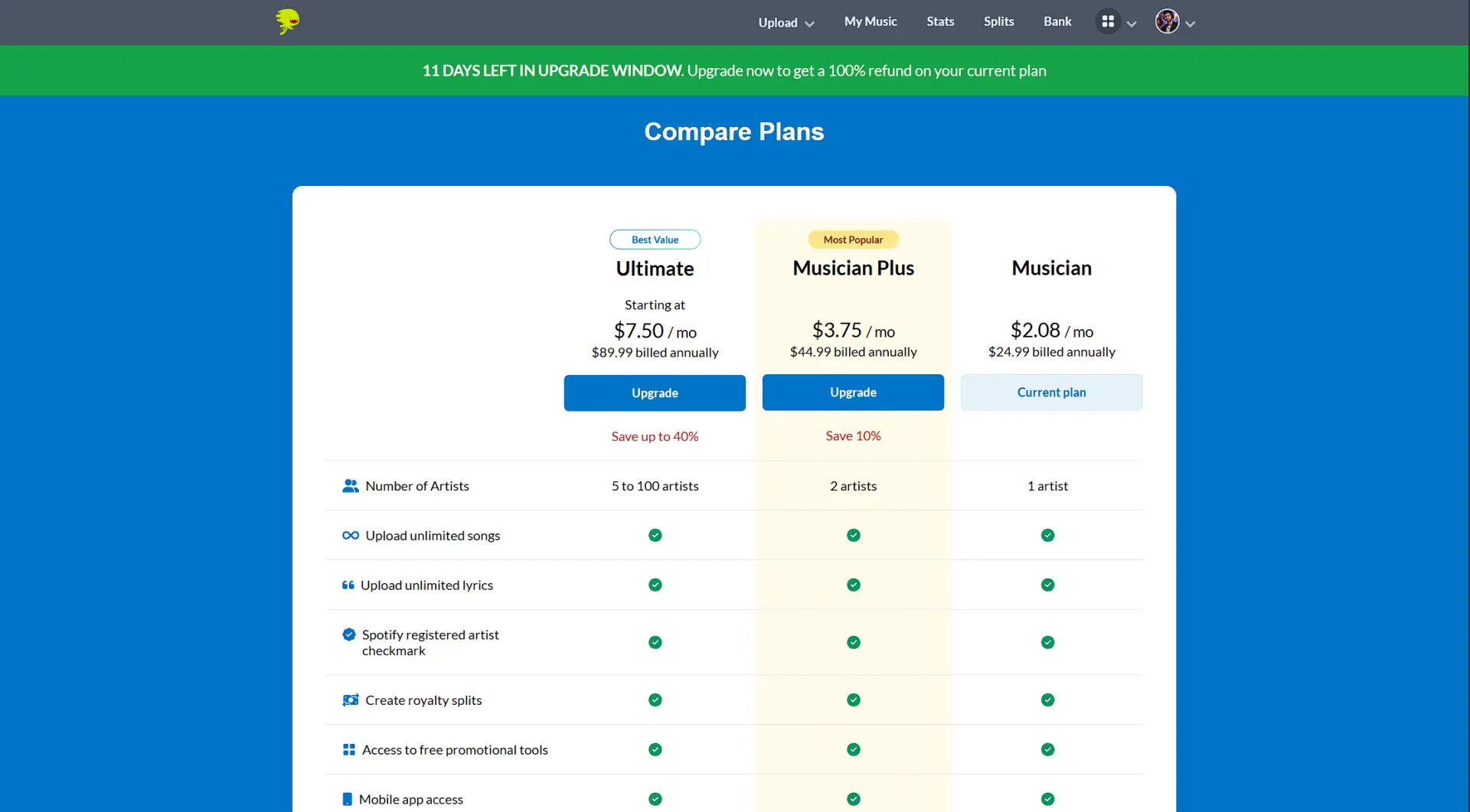
Task: Click the Current plan button for Musician
Action: [1052, 393]
